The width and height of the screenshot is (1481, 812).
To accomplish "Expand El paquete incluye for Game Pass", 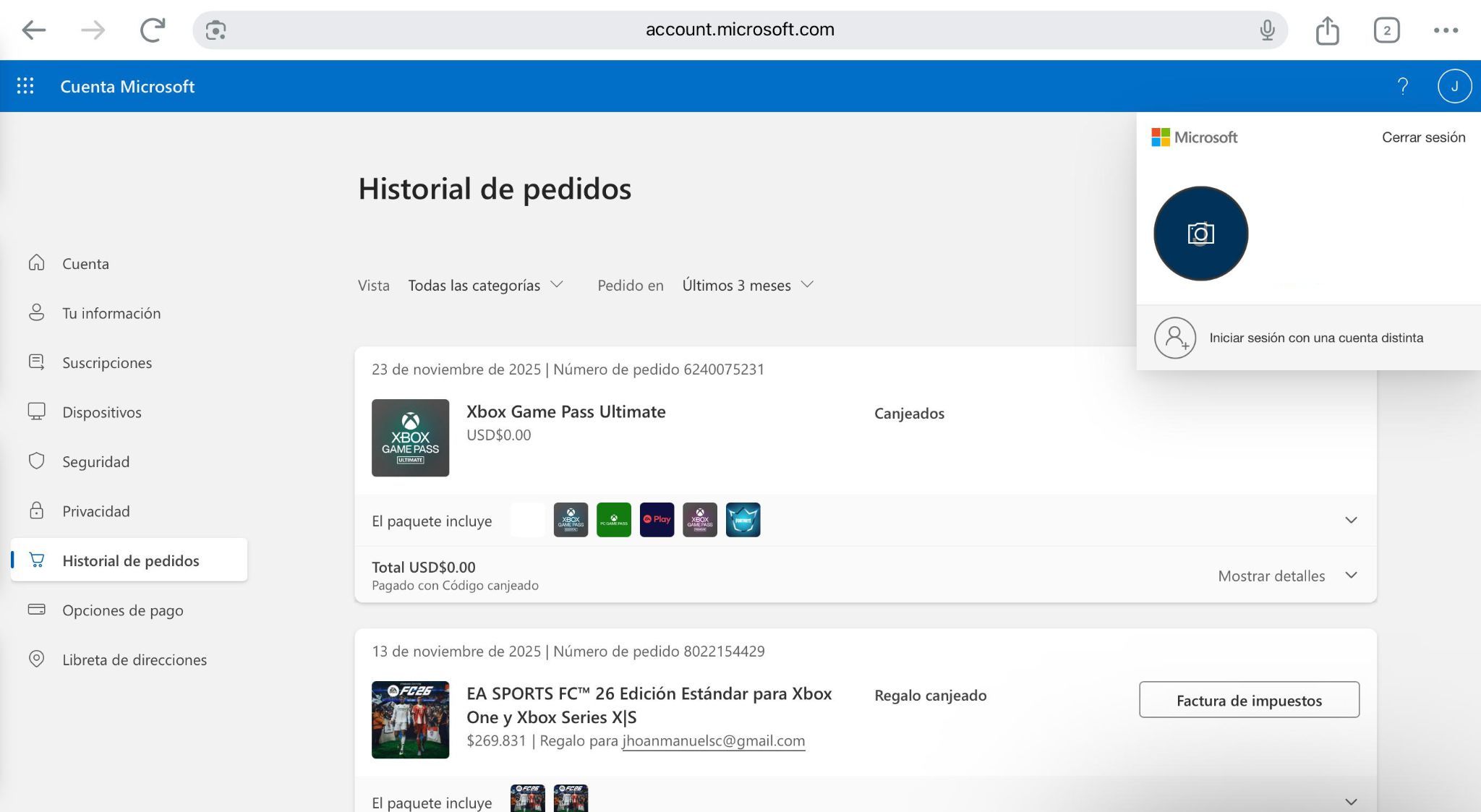I will tap(1350, 521).
